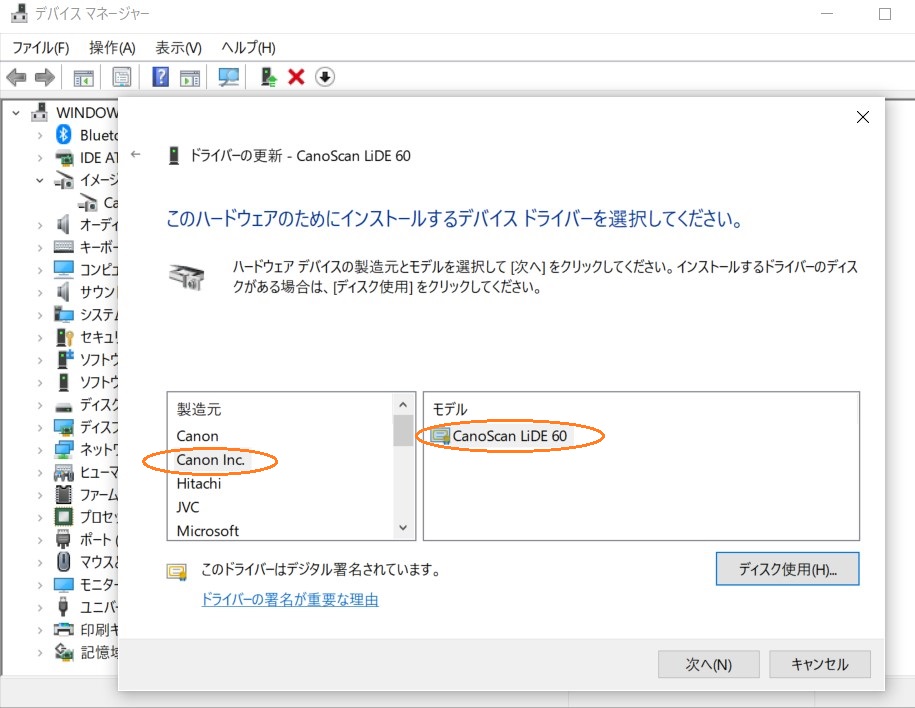Collapse the imaging devices node
Viewport: 915px width, 708px height.
coord(40,180)
